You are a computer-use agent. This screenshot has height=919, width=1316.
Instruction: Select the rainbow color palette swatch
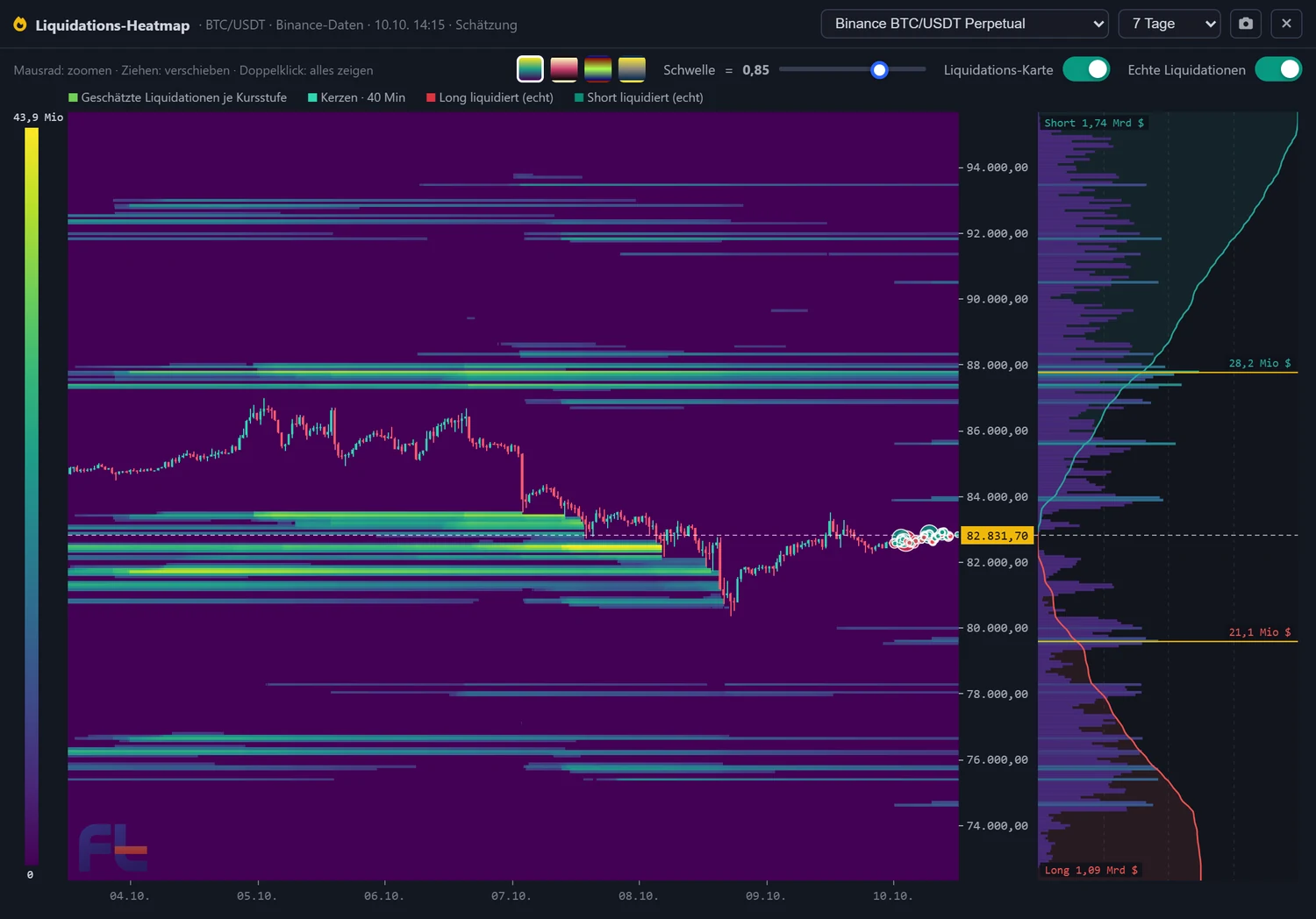tap(597, 68)
